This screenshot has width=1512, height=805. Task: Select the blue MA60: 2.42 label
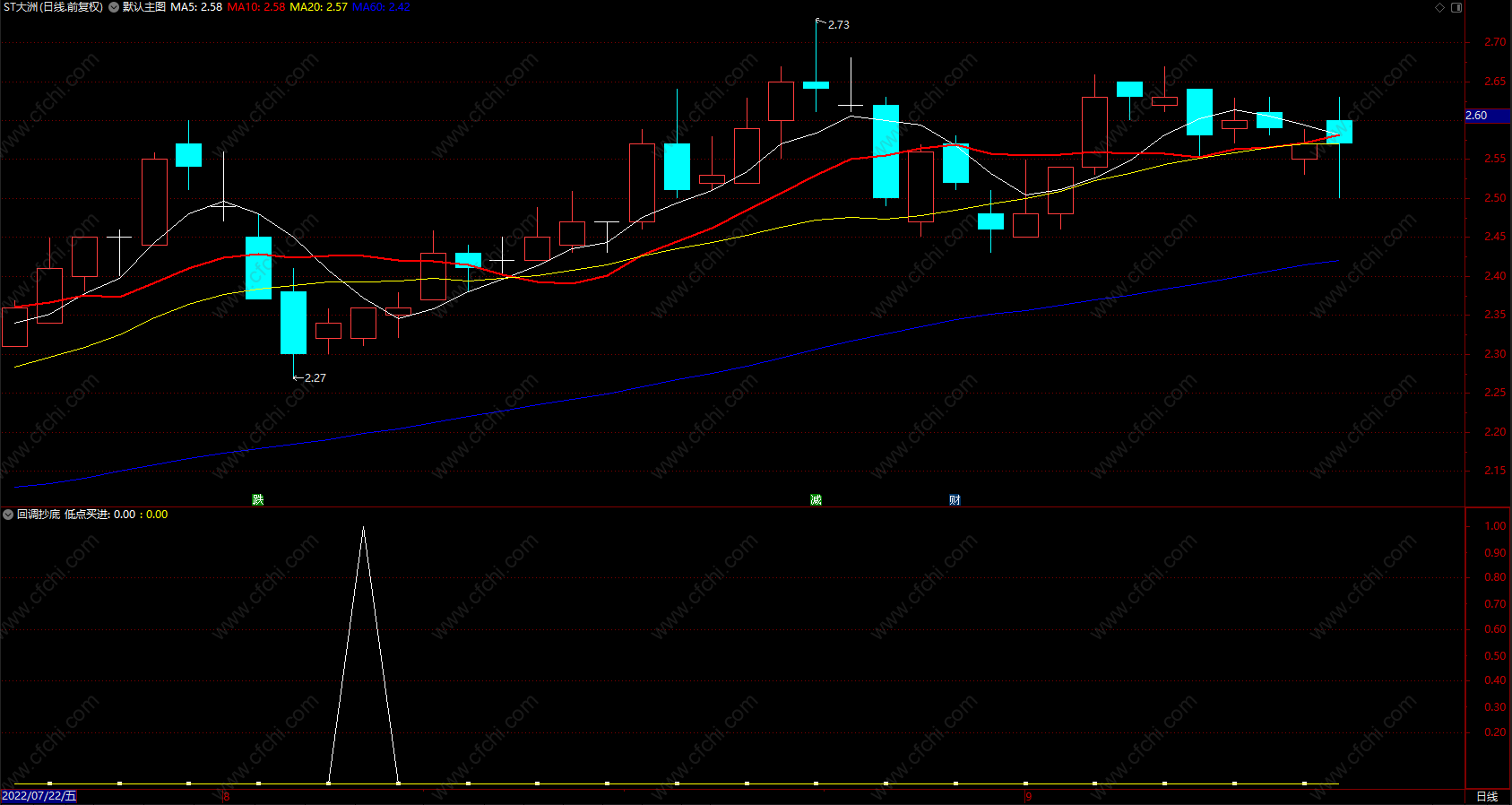tap(381, 7)
